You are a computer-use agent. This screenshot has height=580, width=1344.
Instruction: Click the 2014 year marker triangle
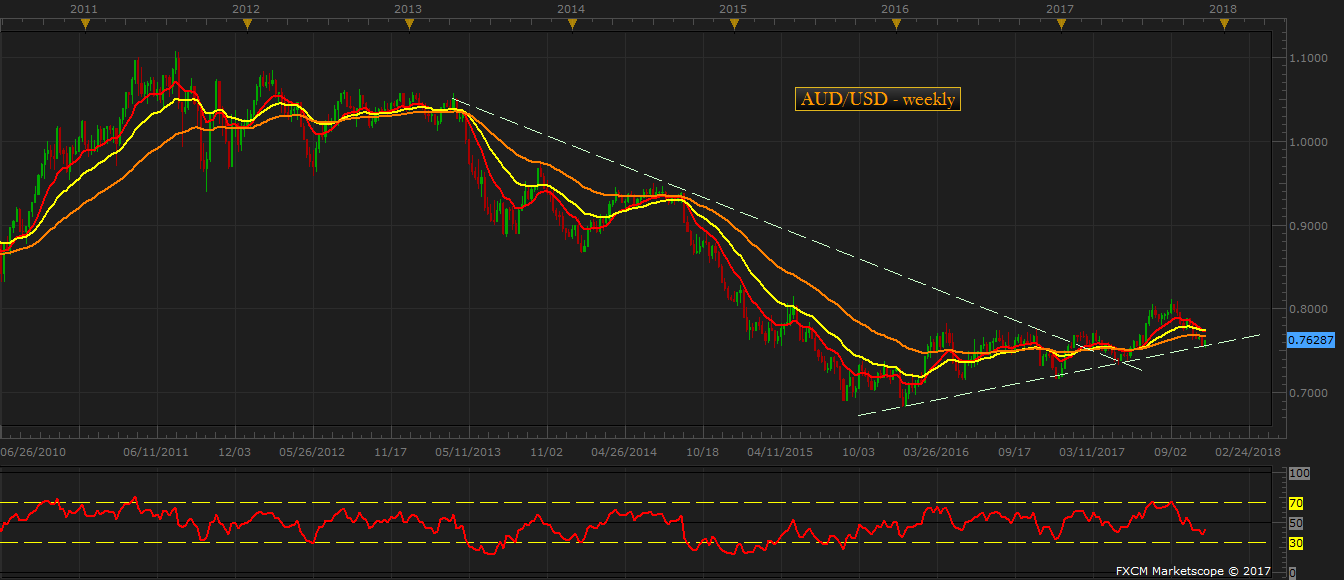click(x=571, y=25)
